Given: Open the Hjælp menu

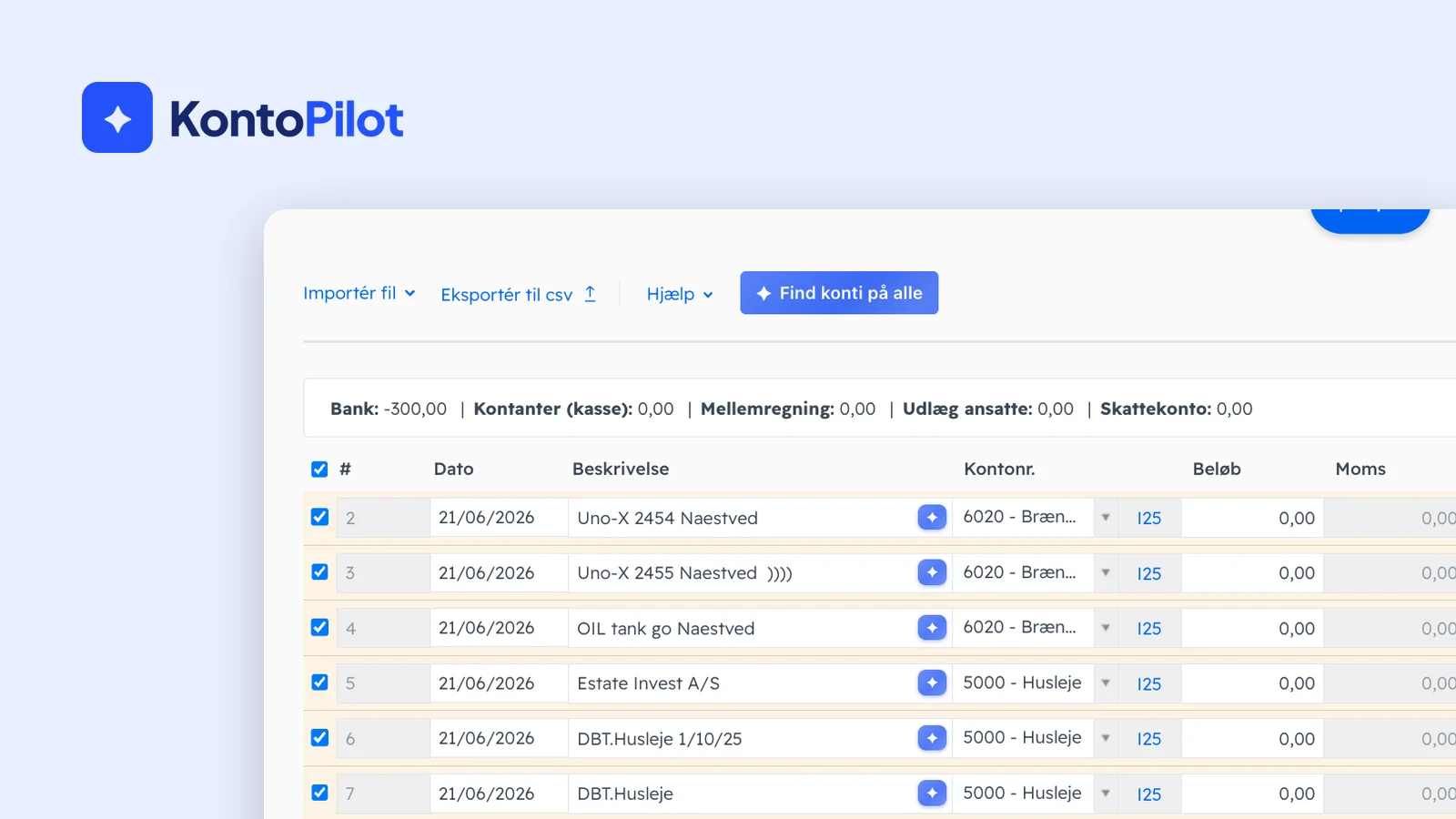Looking at the screenshot, I should pyautogui.click(x=680, y=294).
